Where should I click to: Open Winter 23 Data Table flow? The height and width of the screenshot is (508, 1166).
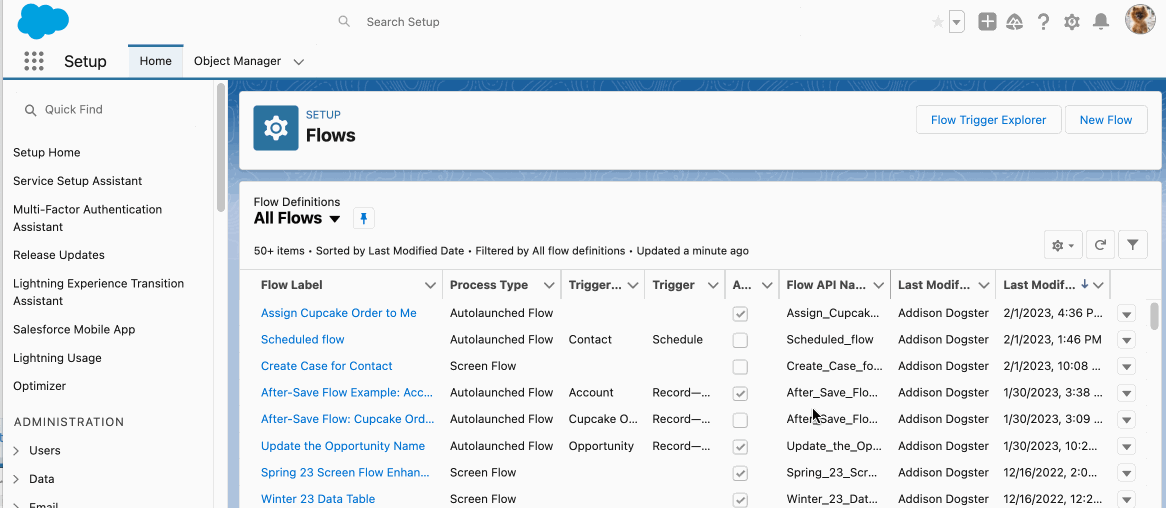[318, 499]
